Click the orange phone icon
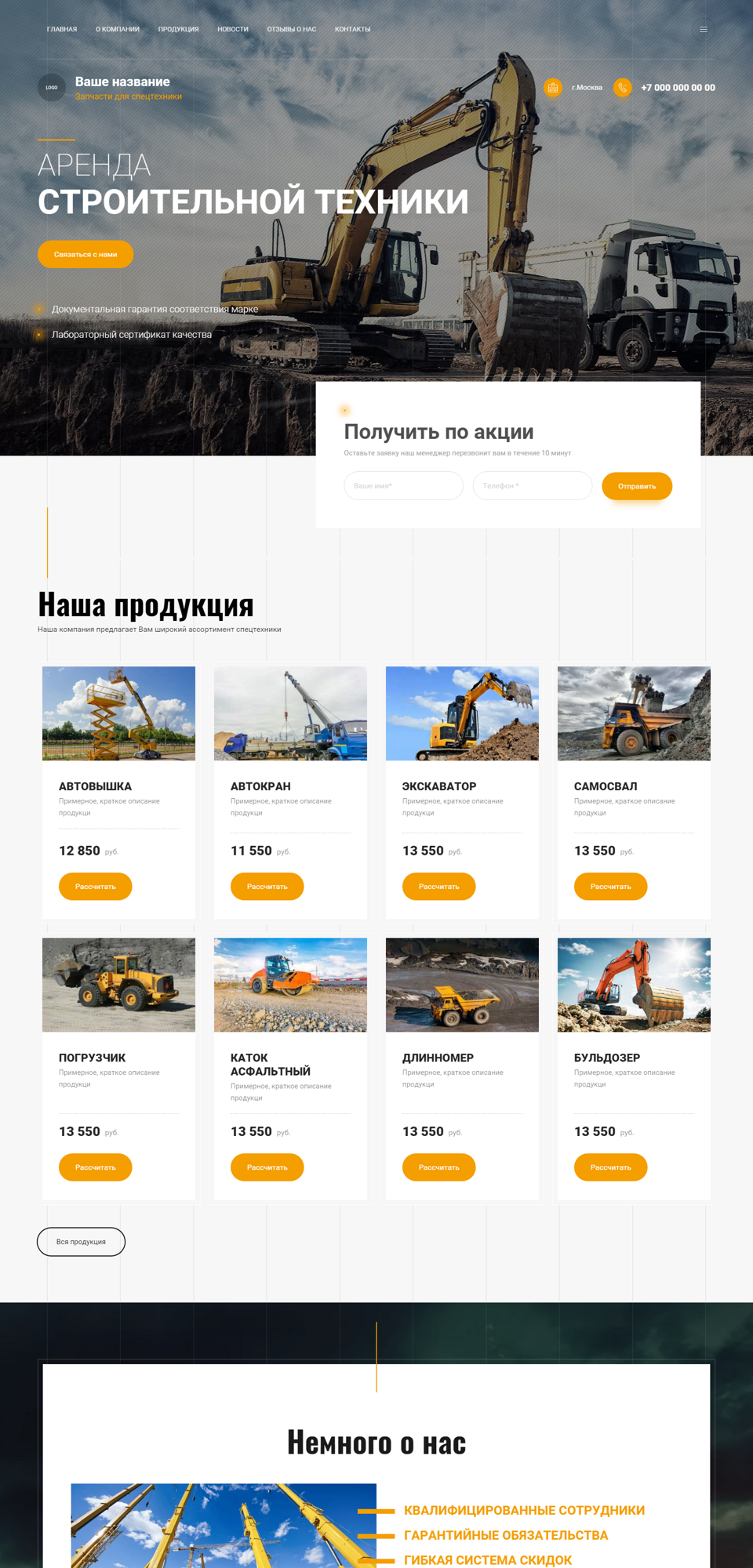753x1568 pixels. tap(622, 87)
